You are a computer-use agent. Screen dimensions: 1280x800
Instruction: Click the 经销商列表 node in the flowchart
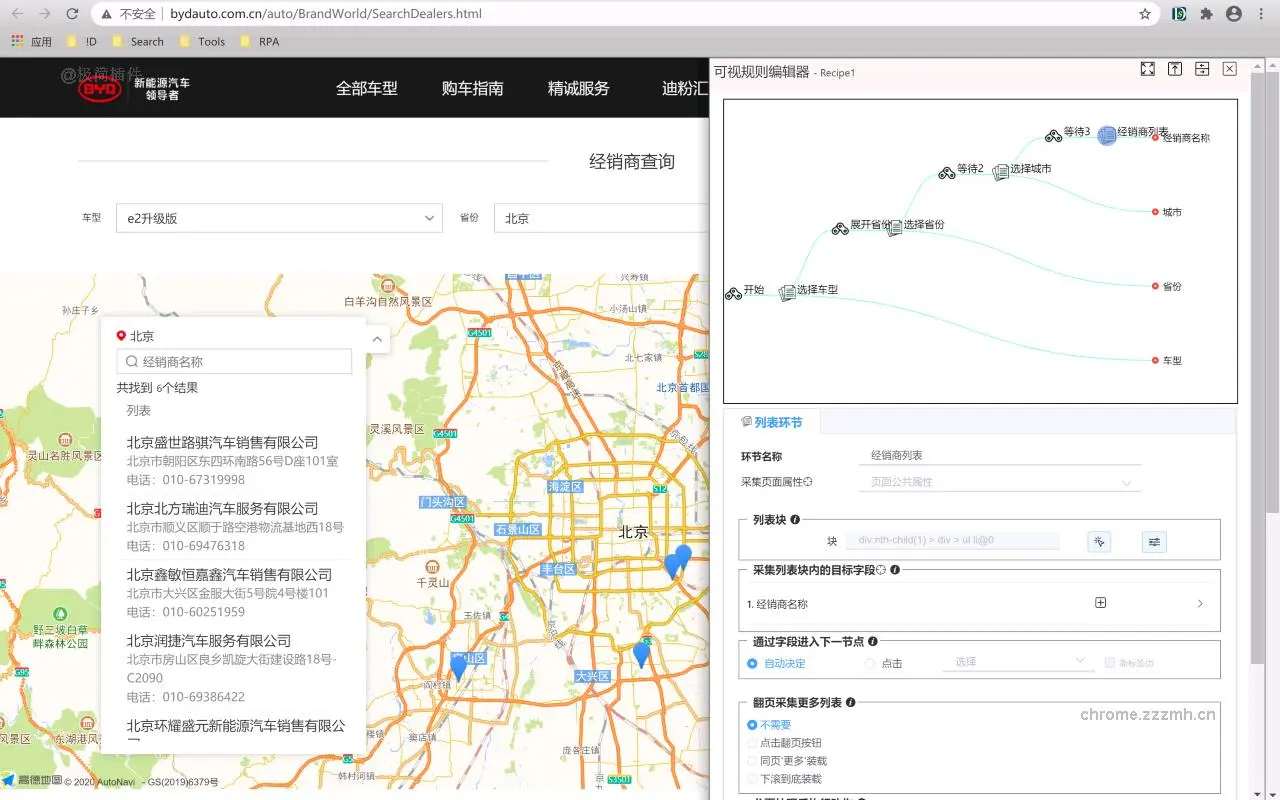click(x=1107, y=135)
